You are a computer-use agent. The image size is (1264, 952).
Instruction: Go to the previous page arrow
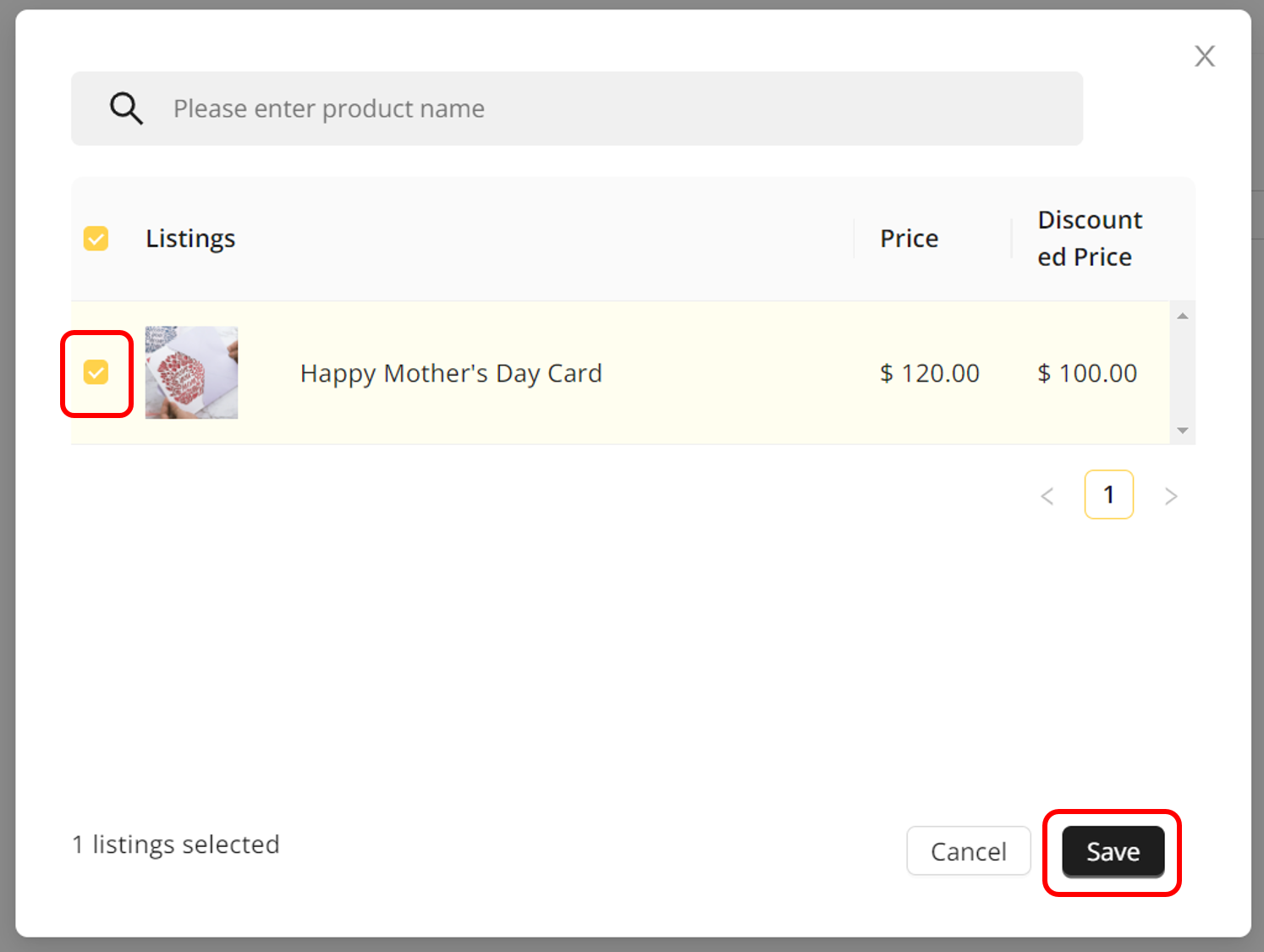point(1047,496)
